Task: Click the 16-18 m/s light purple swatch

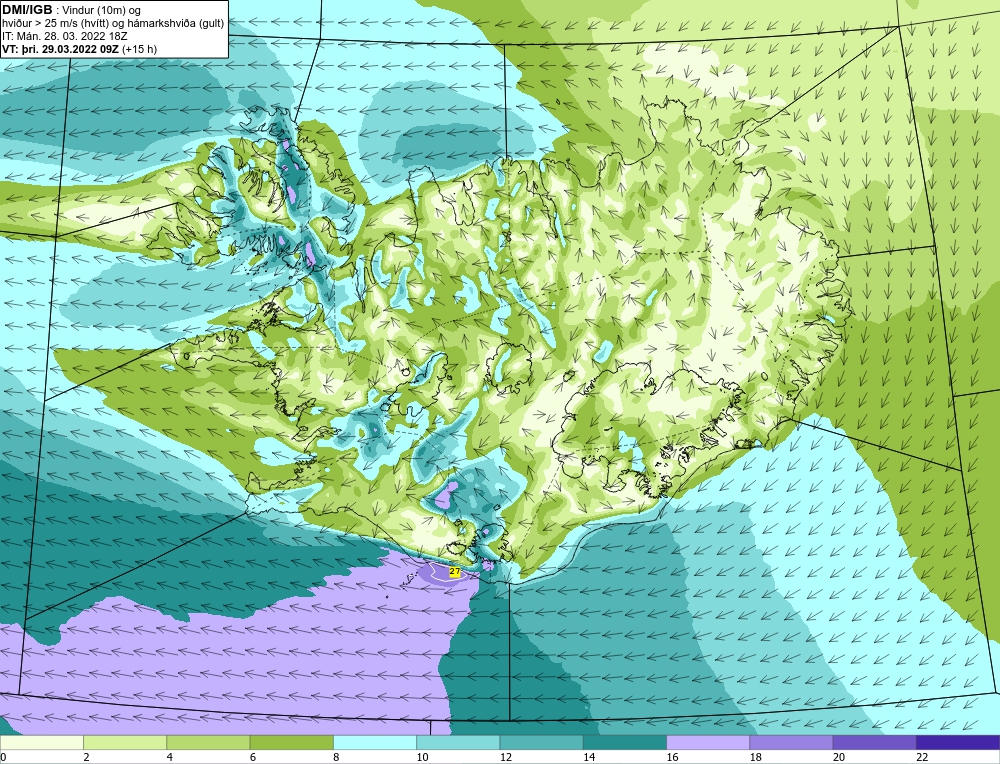Action: 708,742
